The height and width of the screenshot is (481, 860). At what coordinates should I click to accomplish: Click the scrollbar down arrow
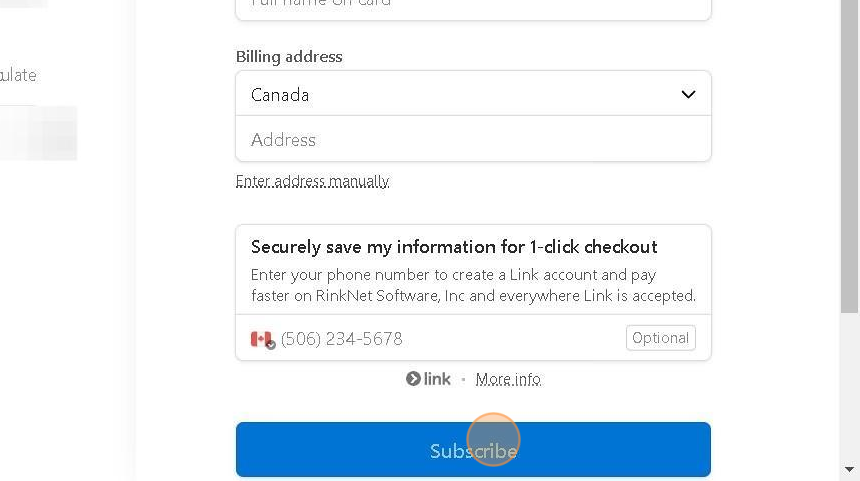click(850, 469)
